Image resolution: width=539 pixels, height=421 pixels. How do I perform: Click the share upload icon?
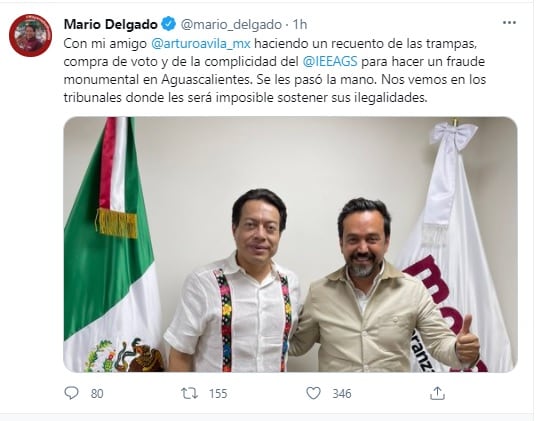[437, 393]
